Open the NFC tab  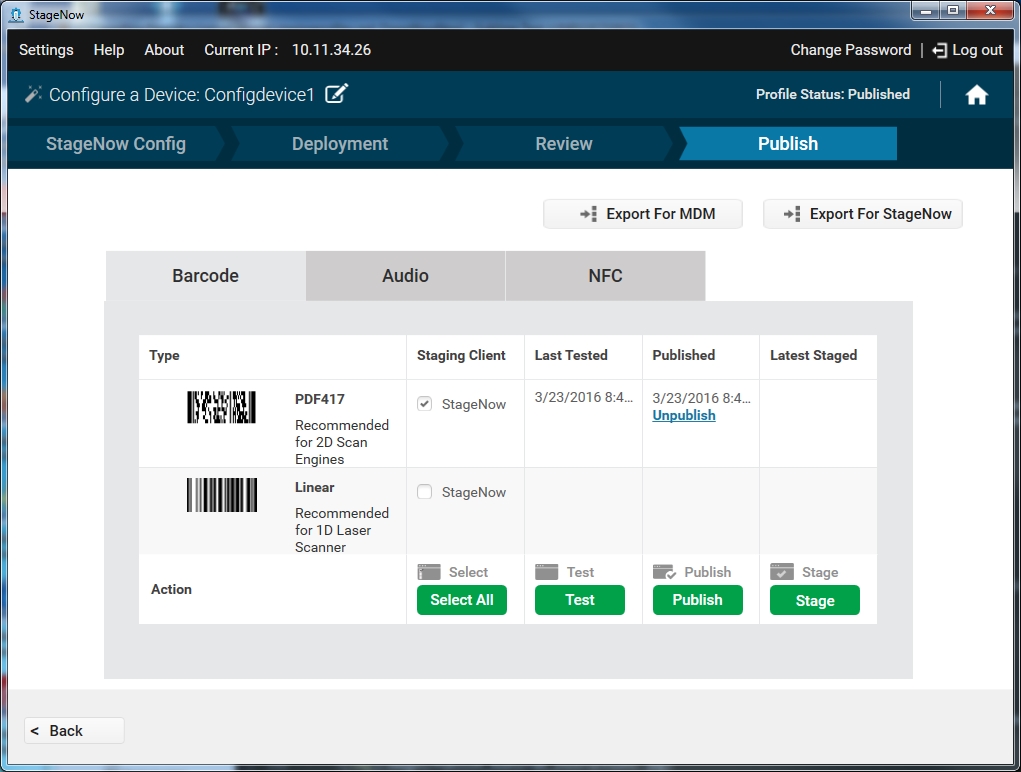[605, 276]
